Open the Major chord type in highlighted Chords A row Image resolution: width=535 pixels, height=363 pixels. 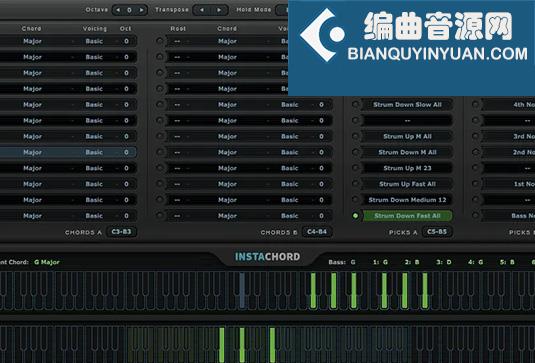[32, 152]
